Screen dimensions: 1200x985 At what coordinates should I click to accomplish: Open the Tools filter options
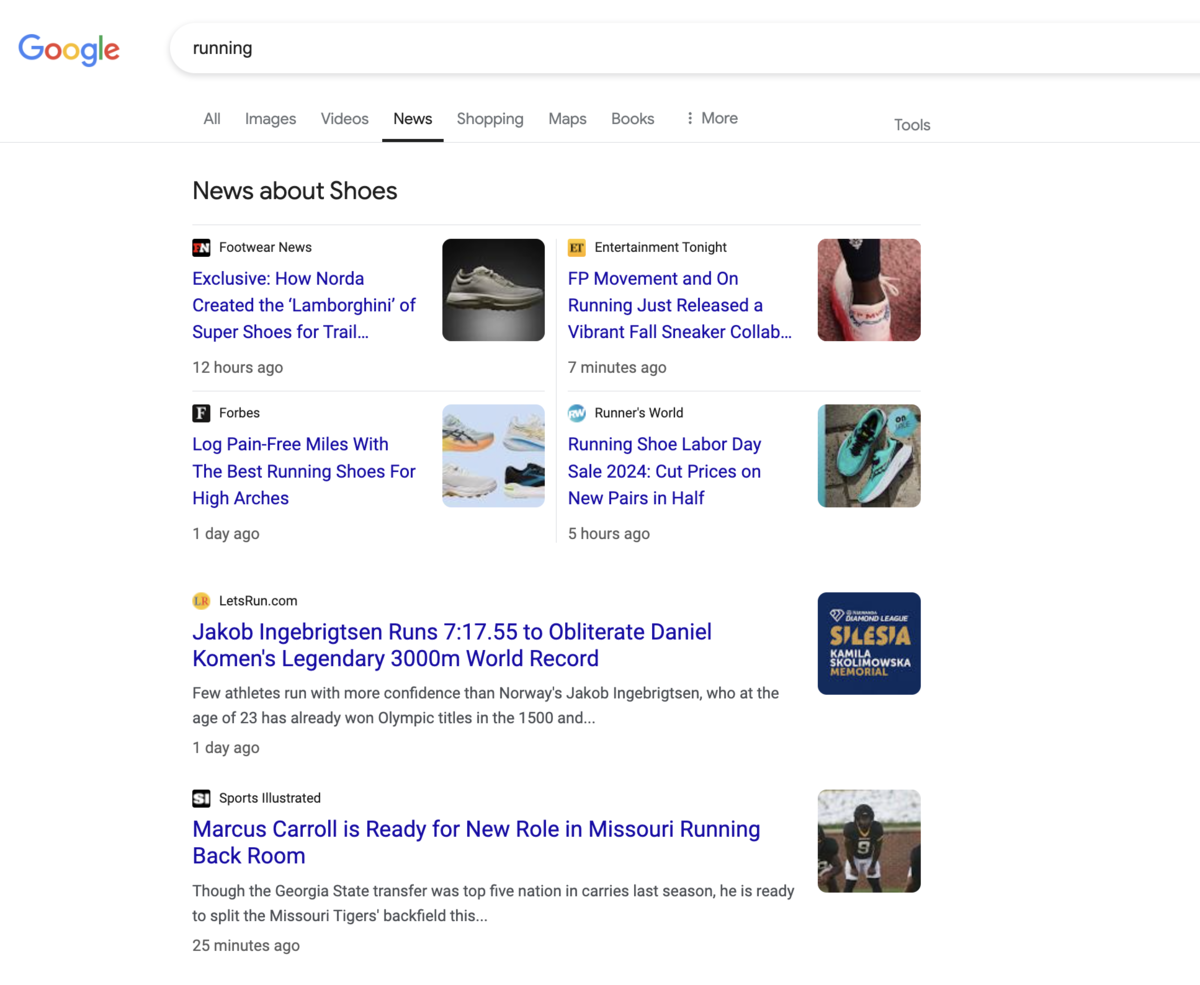[x=911, y=125]
